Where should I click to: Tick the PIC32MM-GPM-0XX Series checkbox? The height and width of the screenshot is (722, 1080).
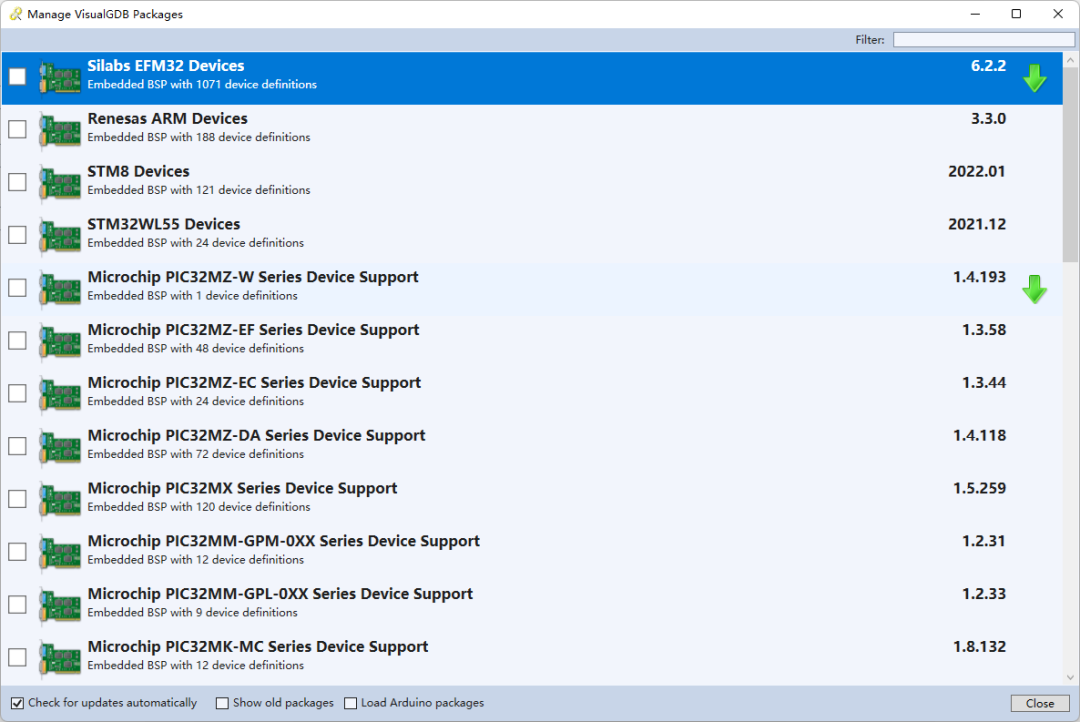[17, 552]
